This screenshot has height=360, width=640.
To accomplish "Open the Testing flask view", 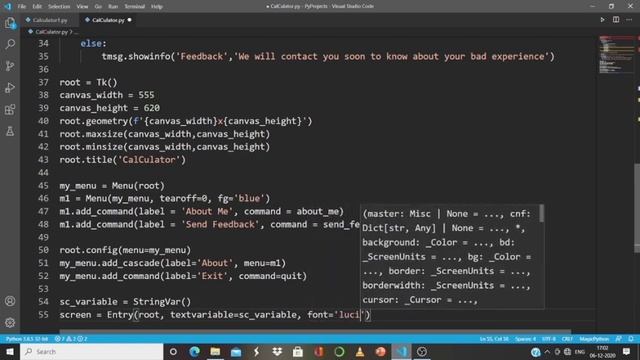I will (10, 131).
